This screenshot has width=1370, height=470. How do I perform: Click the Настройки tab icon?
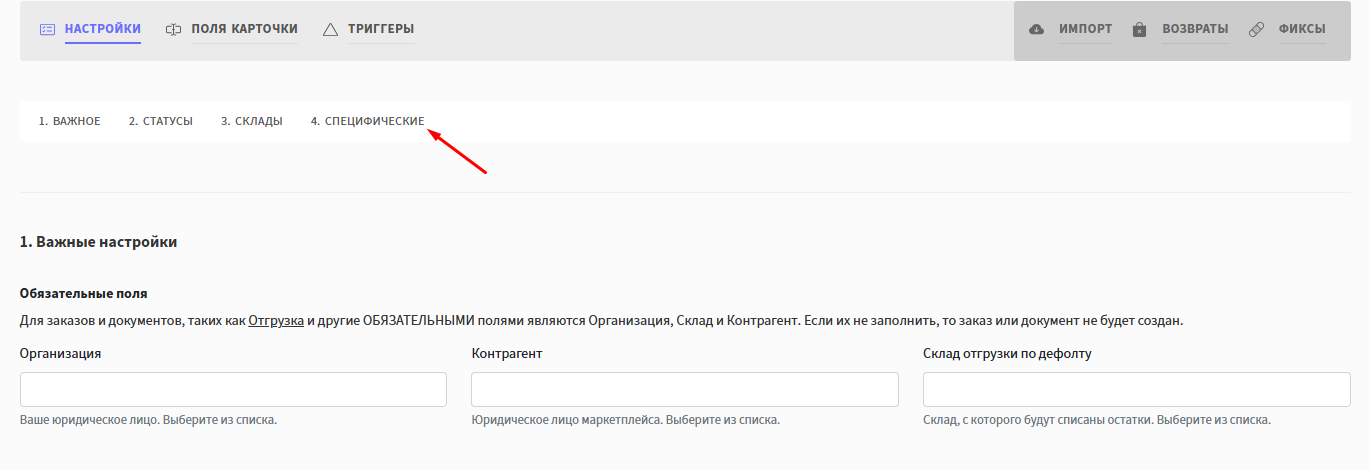pyautogui.click(x=47, y=29)
